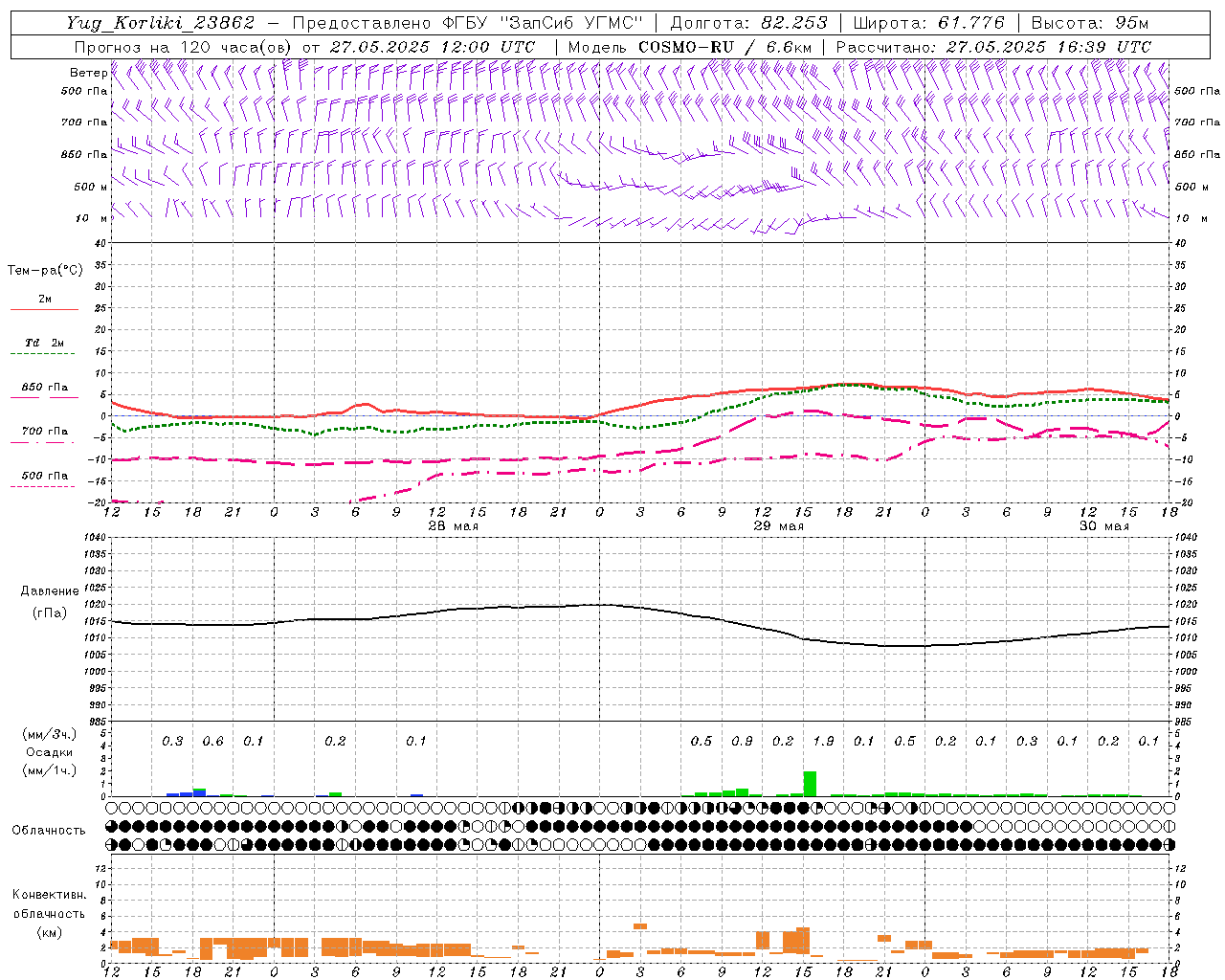Click forecast header Прогноз на 120 часа(ов)
The height and width of the screenshot is (980, 1225).
pyautogui.click(x=185, y=46)
